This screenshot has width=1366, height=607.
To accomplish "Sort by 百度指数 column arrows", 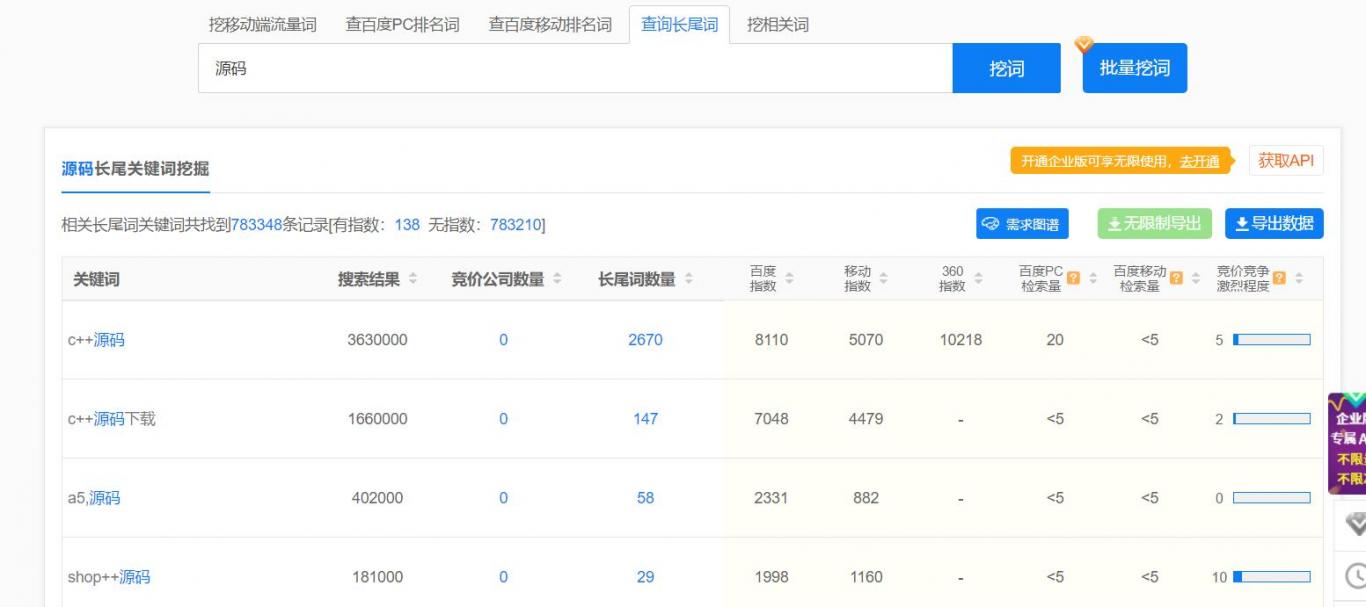I will click(x=789, y=279).
